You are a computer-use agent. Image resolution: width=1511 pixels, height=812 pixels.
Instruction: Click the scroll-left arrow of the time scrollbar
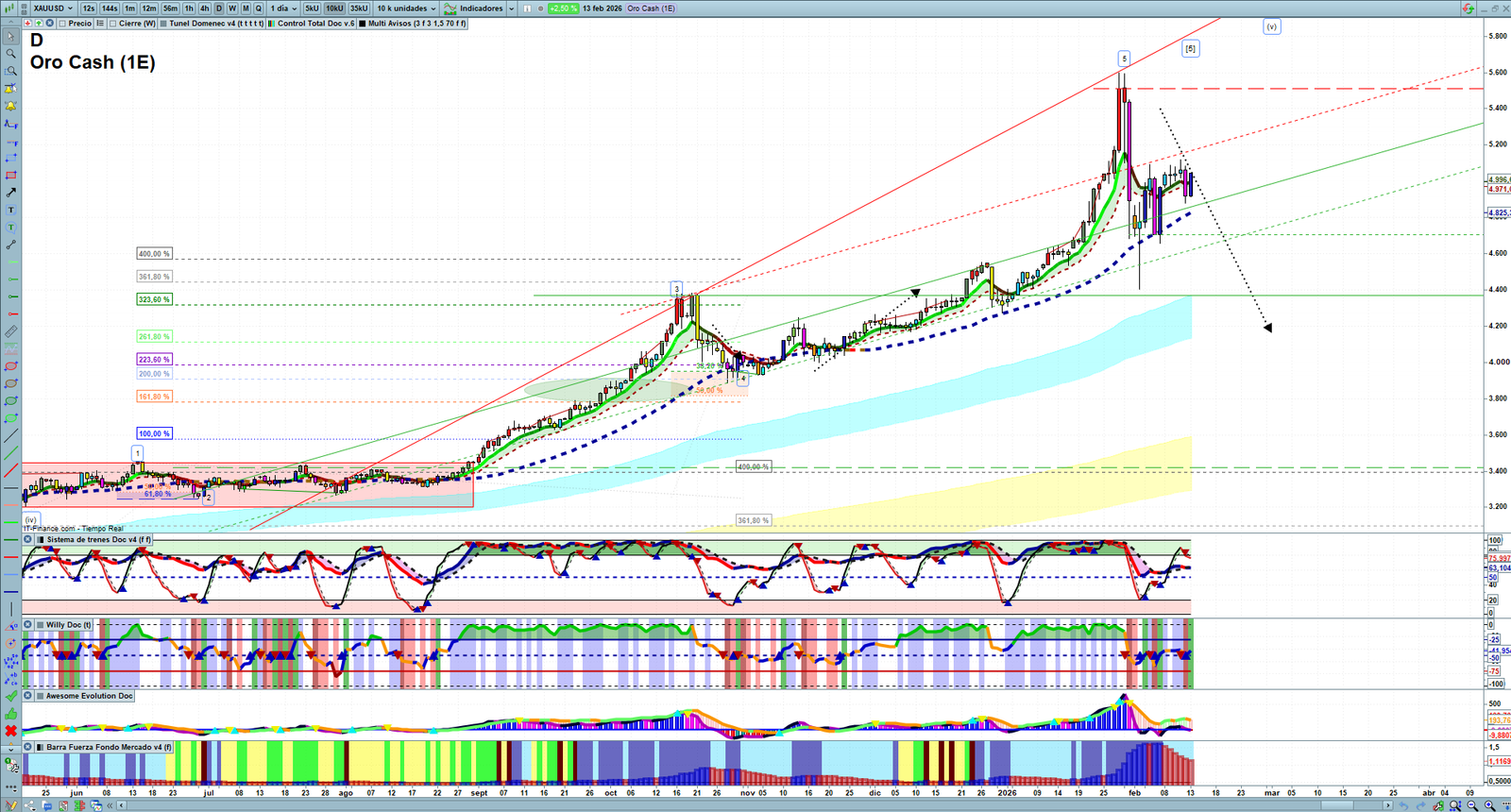point(123,805)
